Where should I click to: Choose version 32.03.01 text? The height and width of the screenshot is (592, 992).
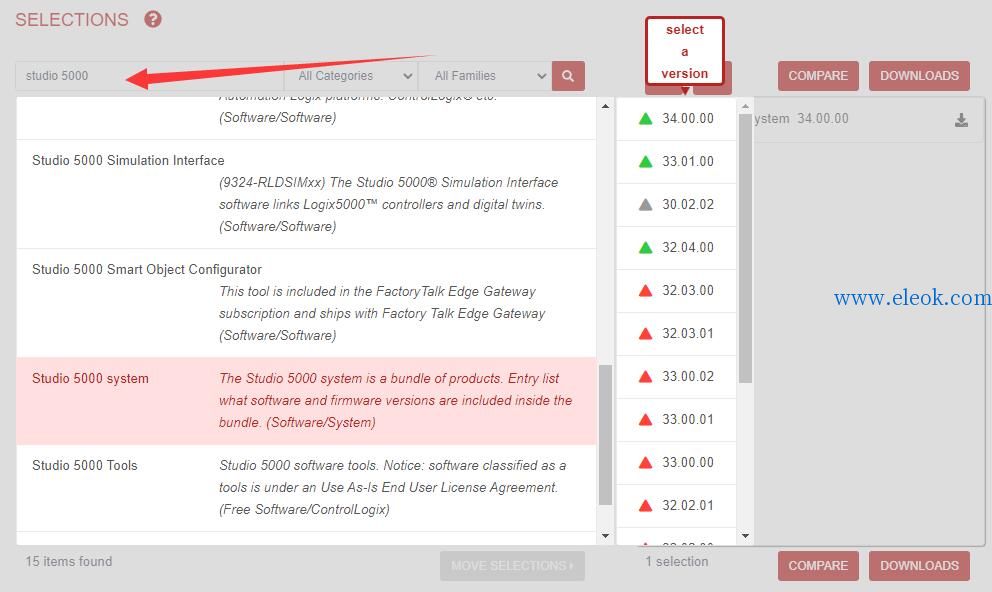coord(688,333)
